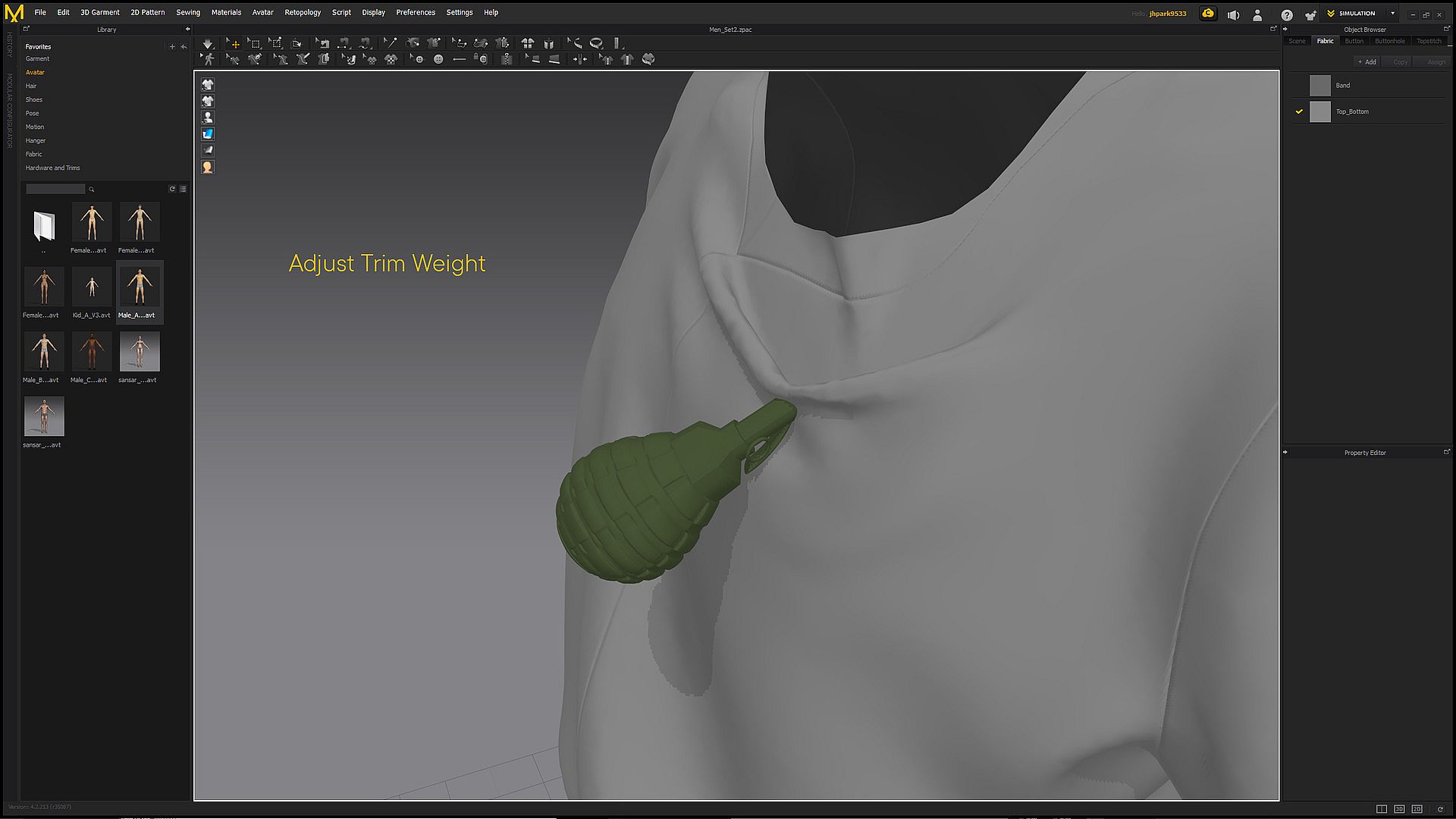
Task: Select the Select/Move tool with yellow cross
Action: [x=234, y=43]
